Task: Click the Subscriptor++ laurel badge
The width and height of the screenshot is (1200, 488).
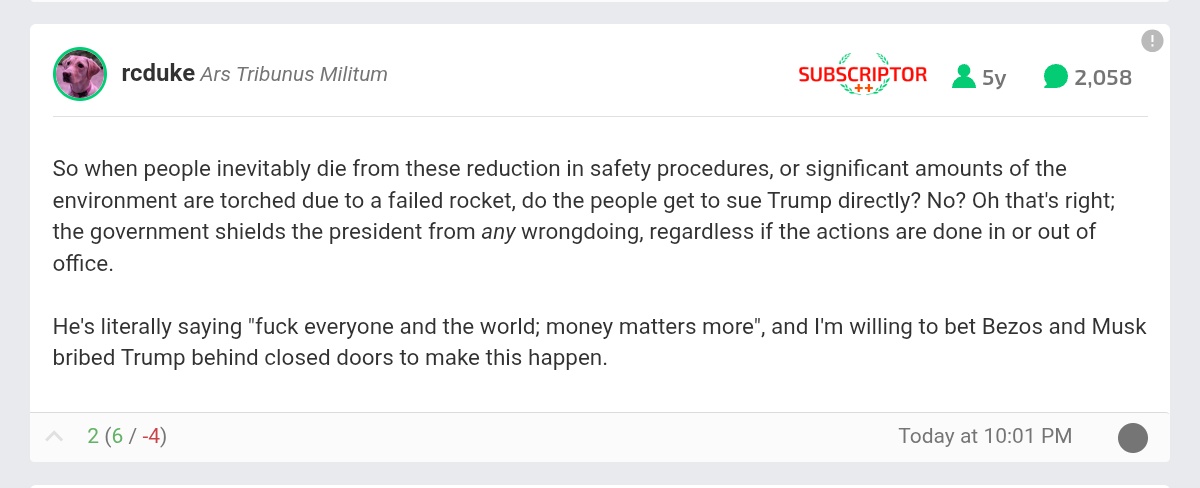Action: 862,74
